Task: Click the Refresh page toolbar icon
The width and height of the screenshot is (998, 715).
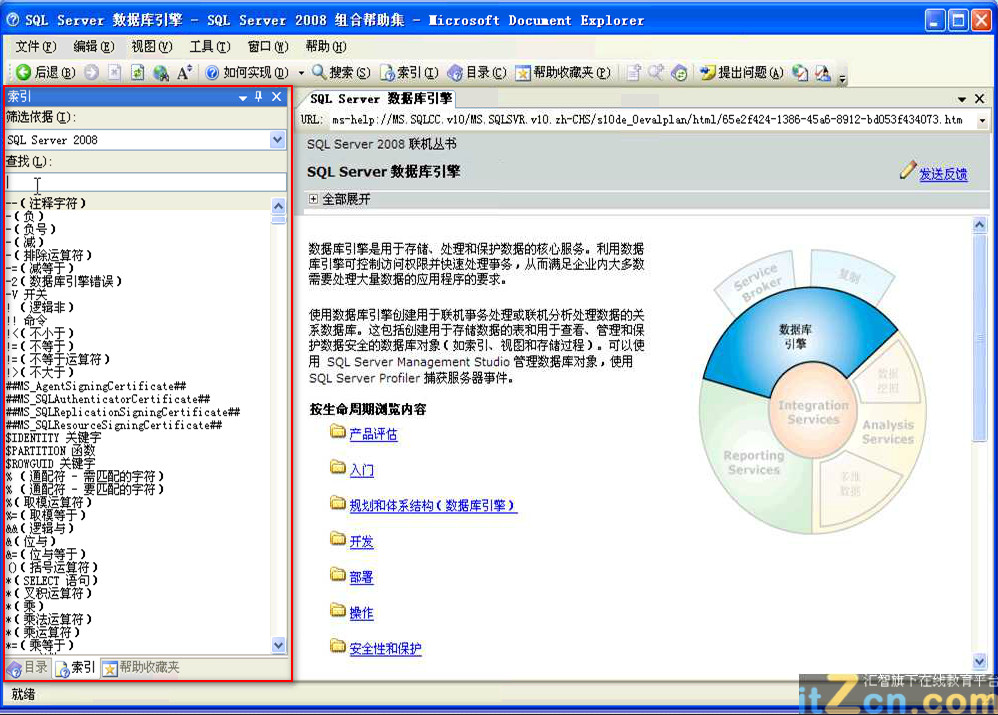Action: tap(137, 73)
